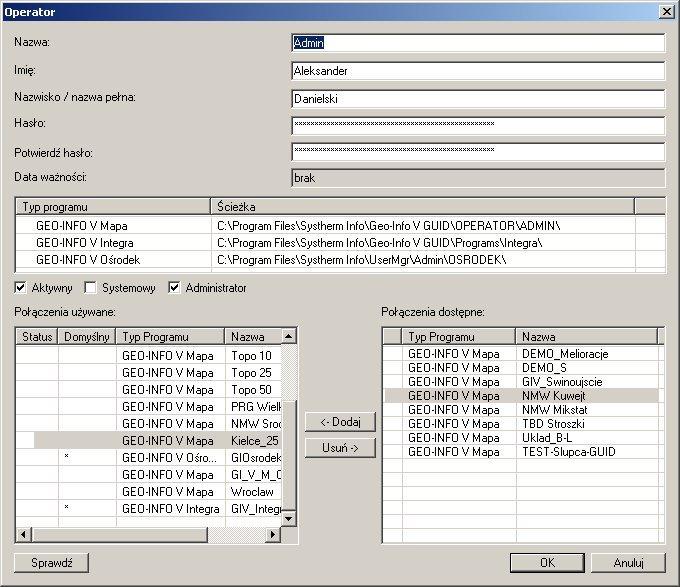680x587 pixels.
Task: Click vertical scrollbar thumb in used connections list
Action: 288,455
